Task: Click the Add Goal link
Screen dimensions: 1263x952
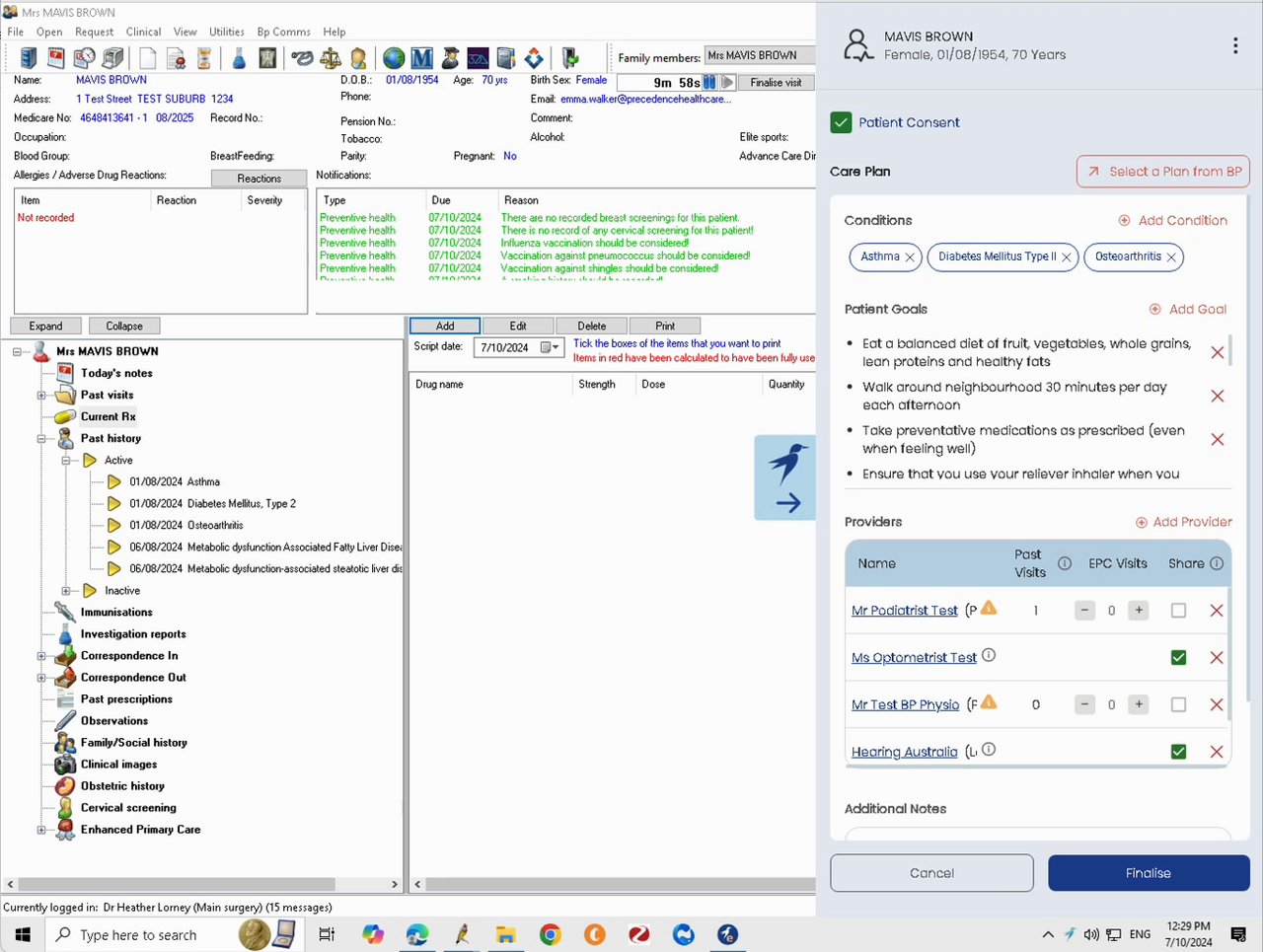Action: [1188, 309]
